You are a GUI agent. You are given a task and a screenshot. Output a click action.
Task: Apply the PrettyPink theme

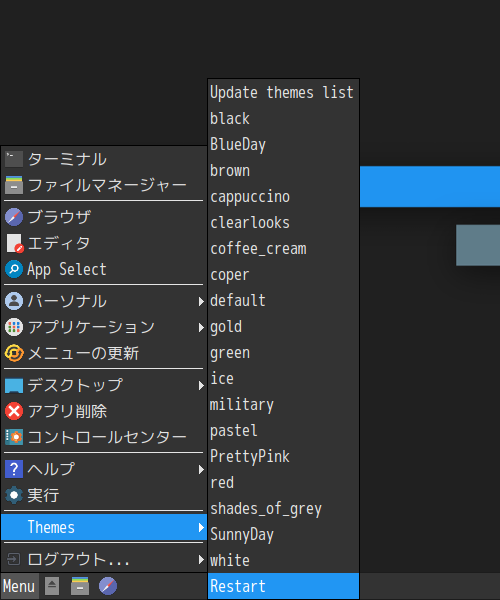(x=283, y=457)
